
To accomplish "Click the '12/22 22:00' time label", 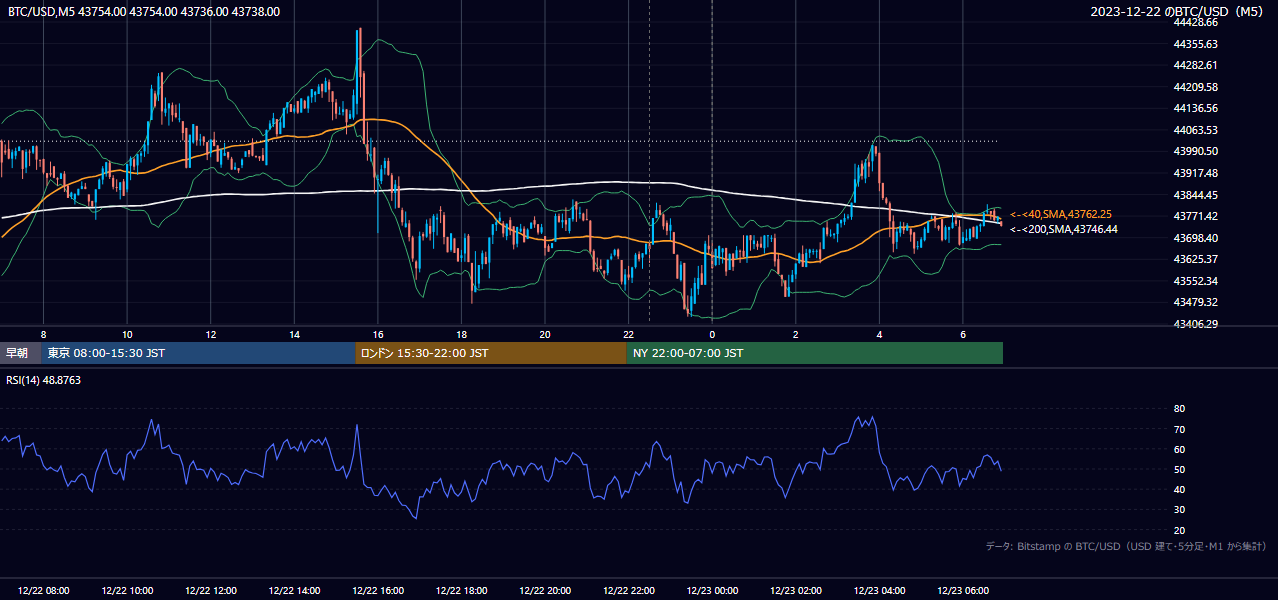I will click(628, 591).
